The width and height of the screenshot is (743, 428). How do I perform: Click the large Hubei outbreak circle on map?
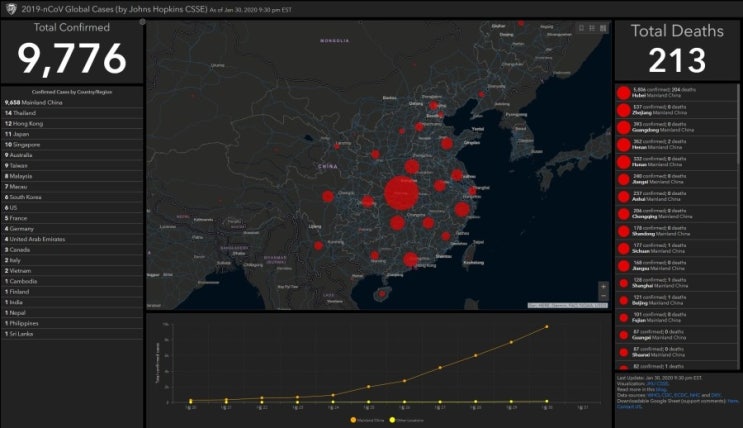click(401, 192)
